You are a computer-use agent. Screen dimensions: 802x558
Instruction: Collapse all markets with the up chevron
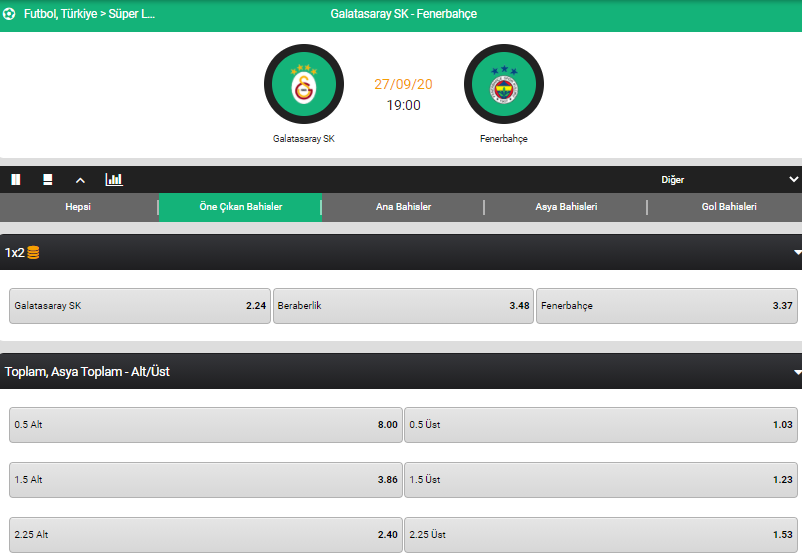pos(80,180)
